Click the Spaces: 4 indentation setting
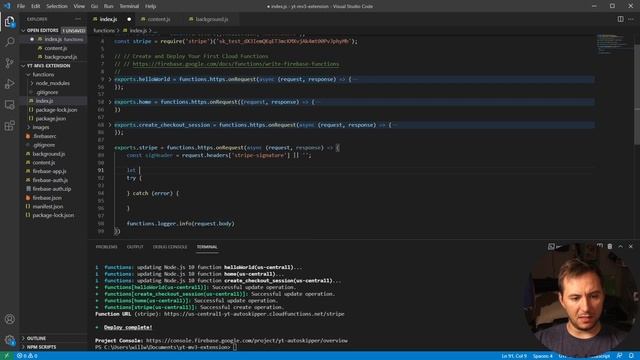 coord(542,356)
